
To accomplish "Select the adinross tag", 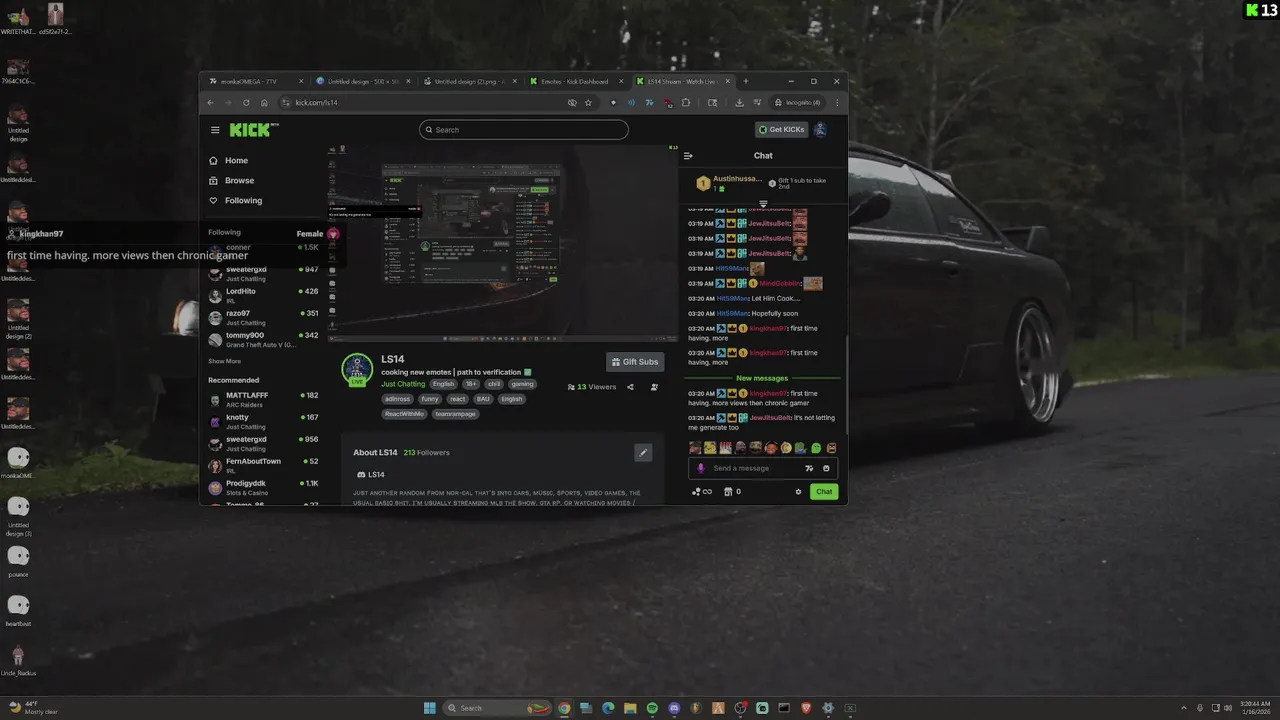I will [x=397, y=399].
